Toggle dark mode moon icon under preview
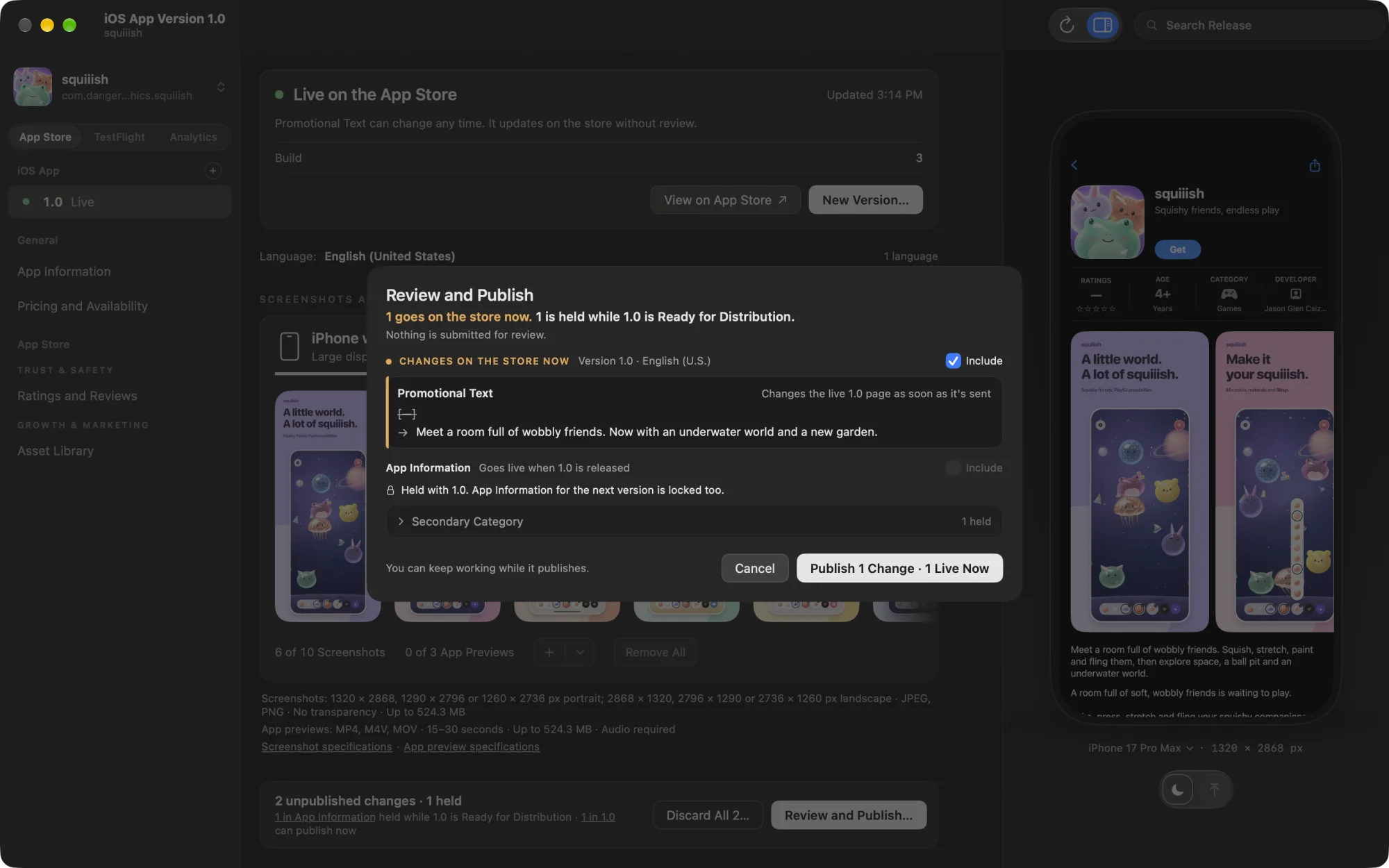This screenshot has height=868, width=1389. 1178,790
